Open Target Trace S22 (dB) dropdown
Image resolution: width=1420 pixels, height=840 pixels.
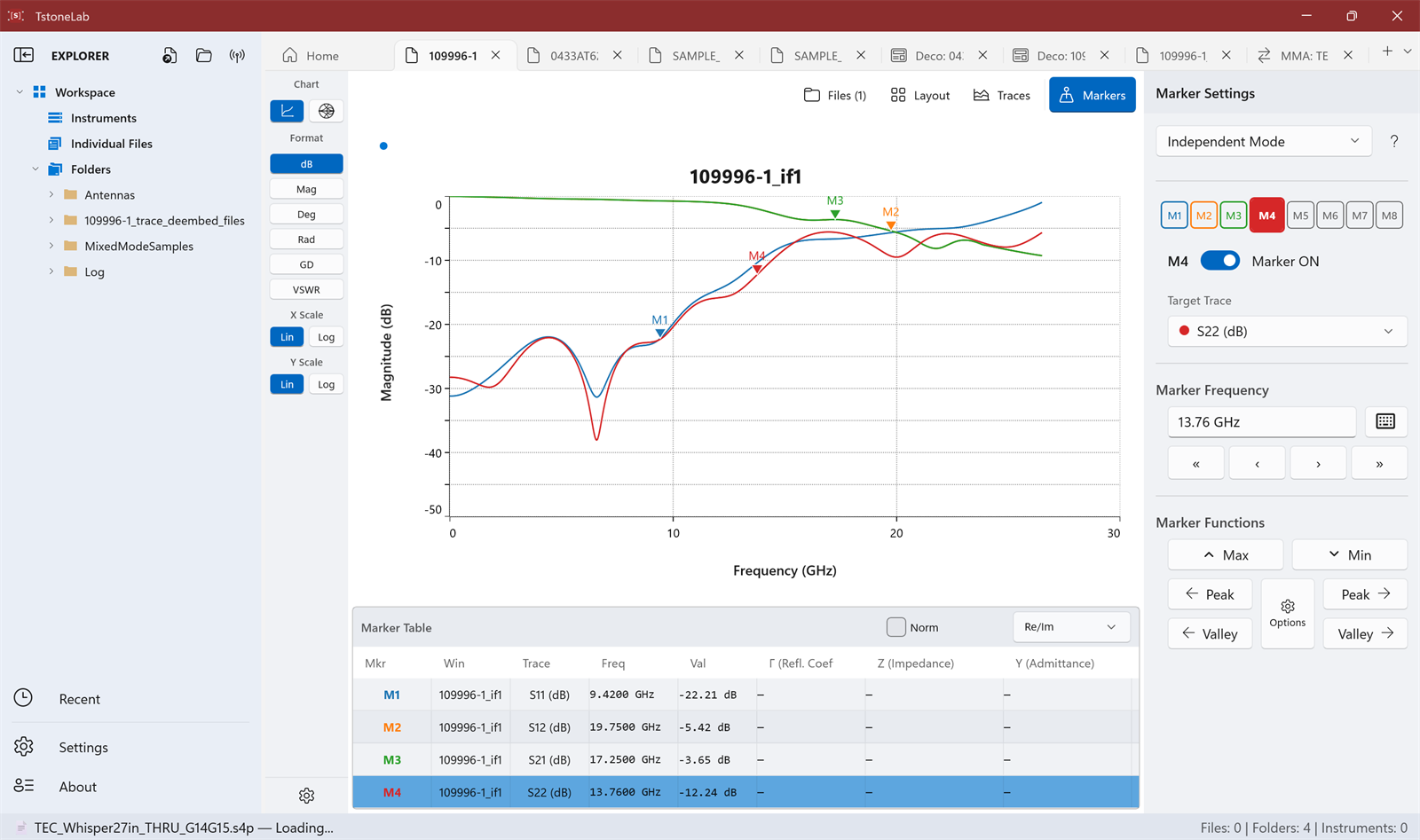click(1288, 331)
